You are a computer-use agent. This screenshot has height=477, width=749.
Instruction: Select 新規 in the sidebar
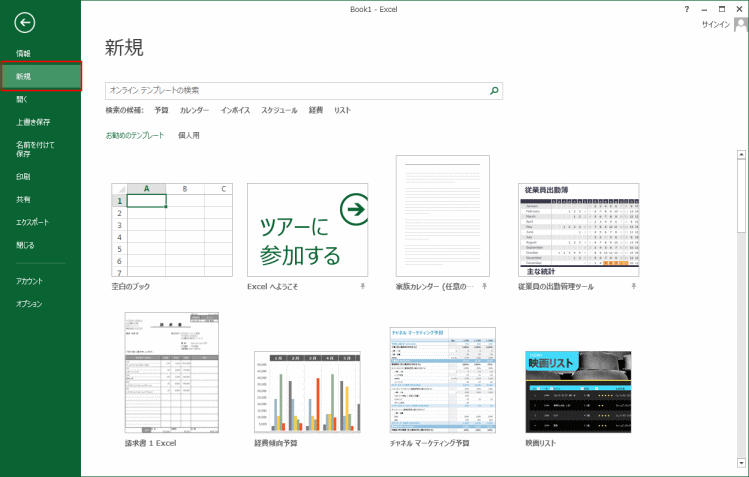pos(41,76)
